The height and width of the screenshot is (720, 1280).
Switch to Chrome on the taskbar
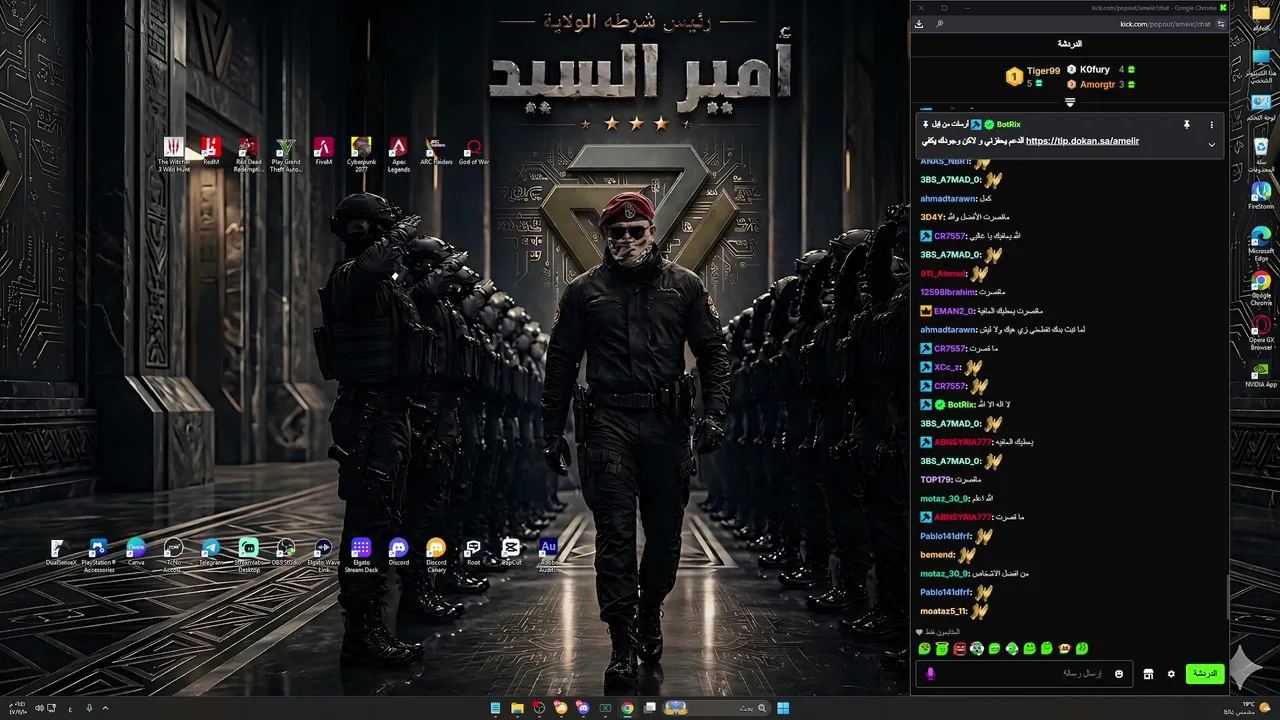627,708
